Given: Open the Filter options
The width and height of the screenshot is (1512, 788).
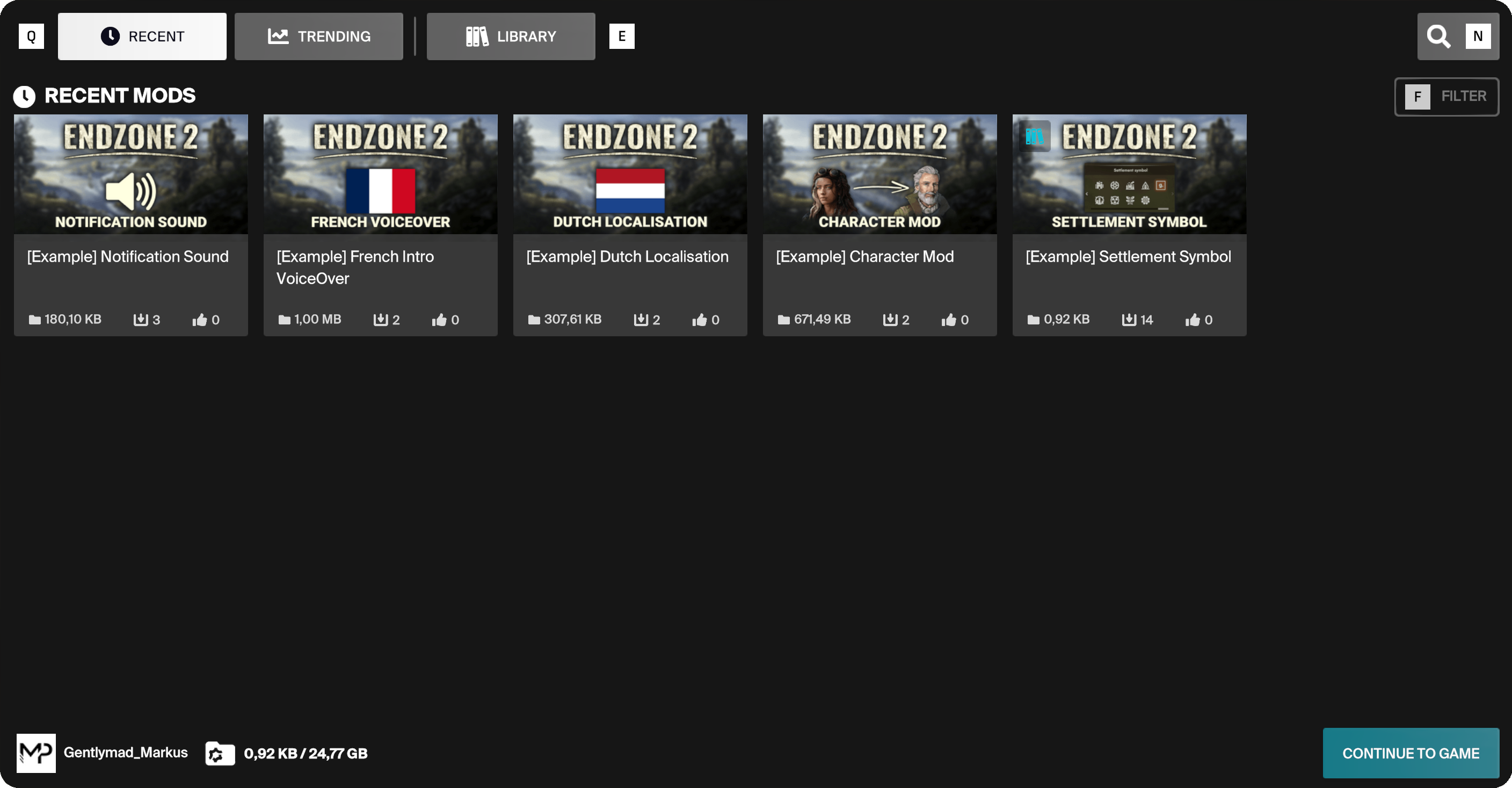Looking at the screenshot, I should tap(1446, 96).
